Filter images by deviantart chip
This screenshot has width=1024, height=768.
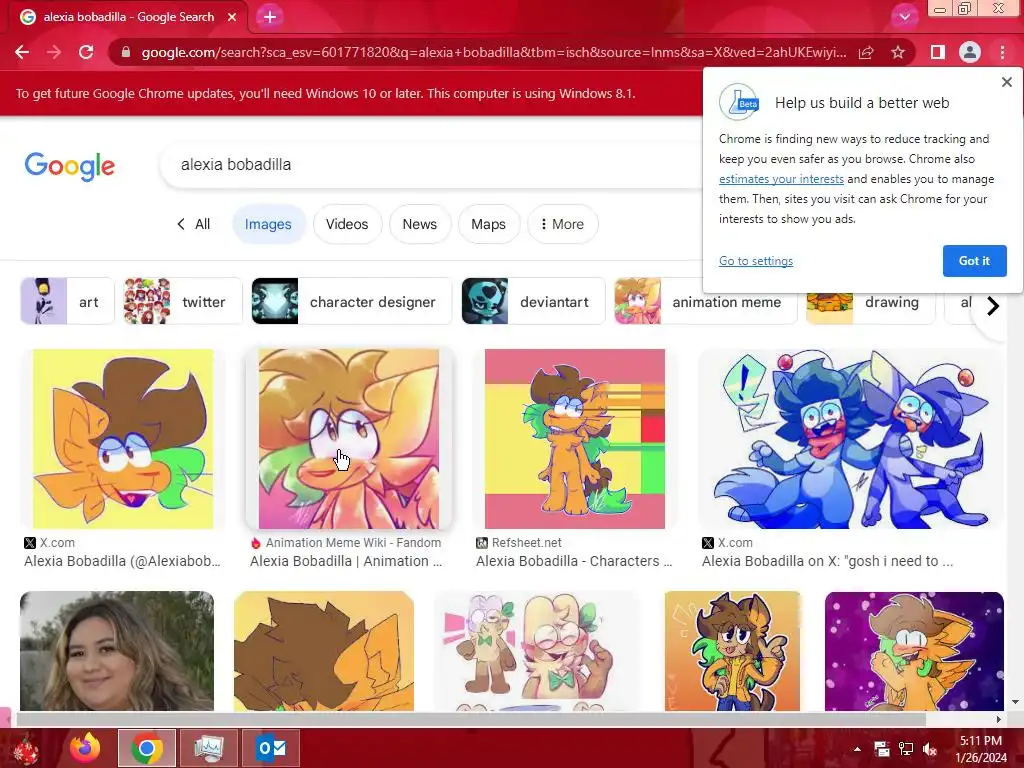(x=533, y=301)
